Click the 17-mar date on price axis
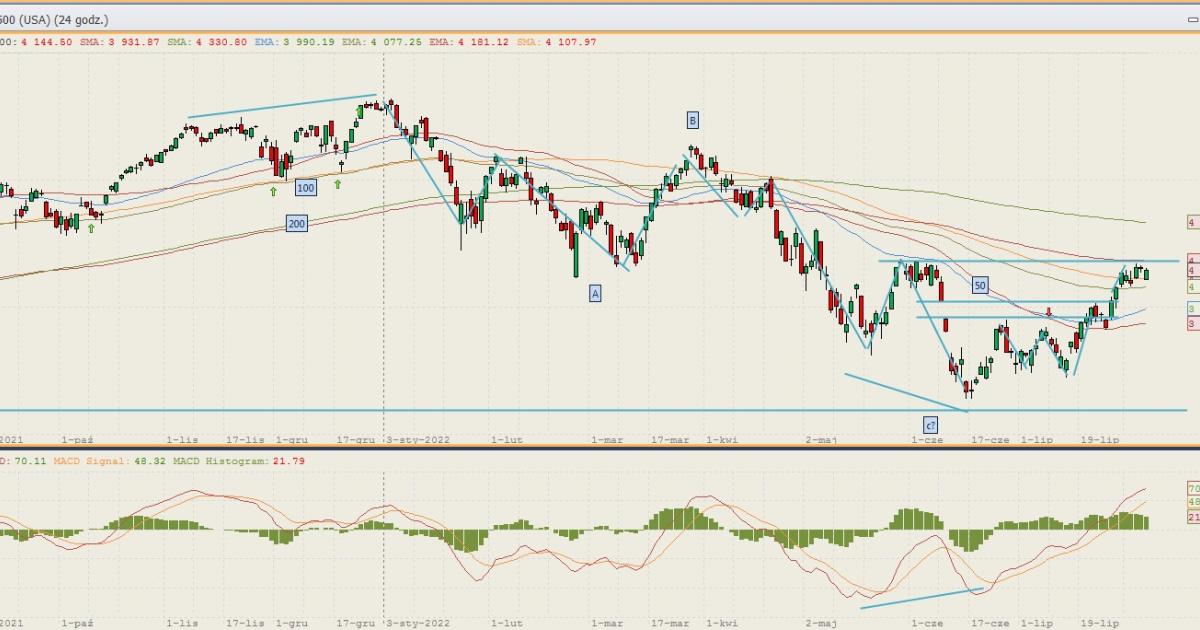1200x630 pixels. click(x=670, y=439)
